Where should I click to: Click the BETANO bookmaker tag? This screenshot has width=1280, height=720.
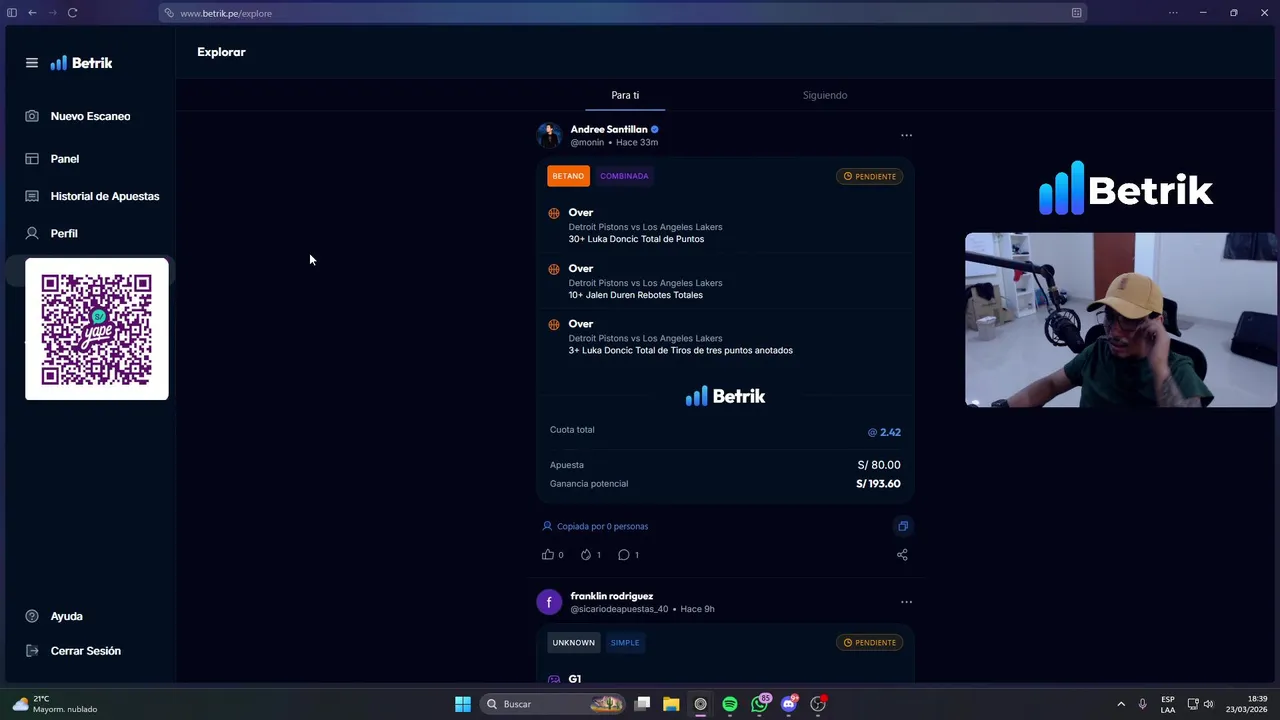point(568,176)
